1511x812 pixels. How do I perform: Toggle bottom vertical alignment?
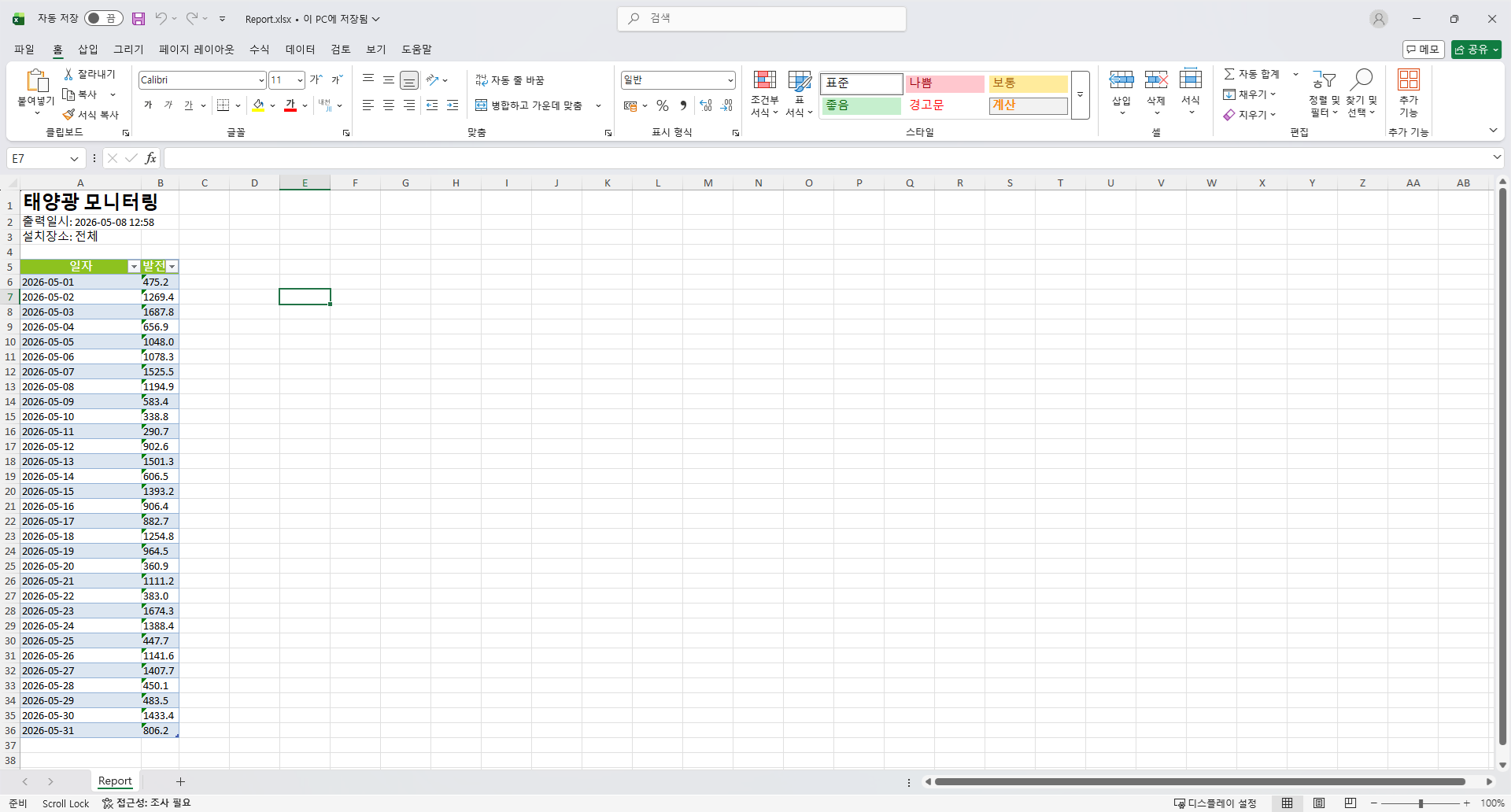point(408,80)
